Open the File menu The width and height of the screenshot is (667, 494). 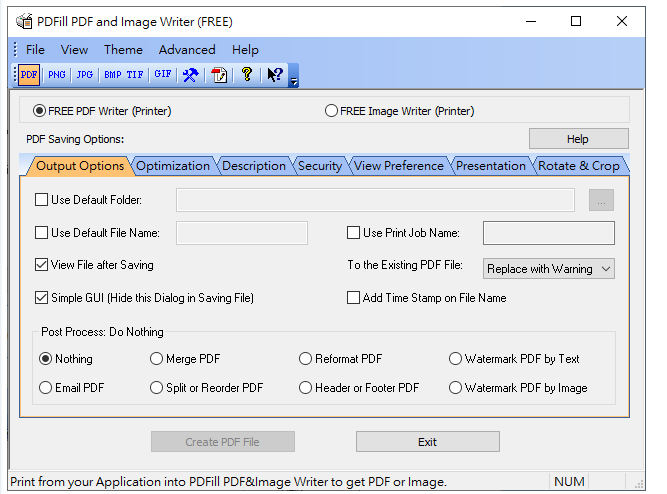(x=35, y=50)
